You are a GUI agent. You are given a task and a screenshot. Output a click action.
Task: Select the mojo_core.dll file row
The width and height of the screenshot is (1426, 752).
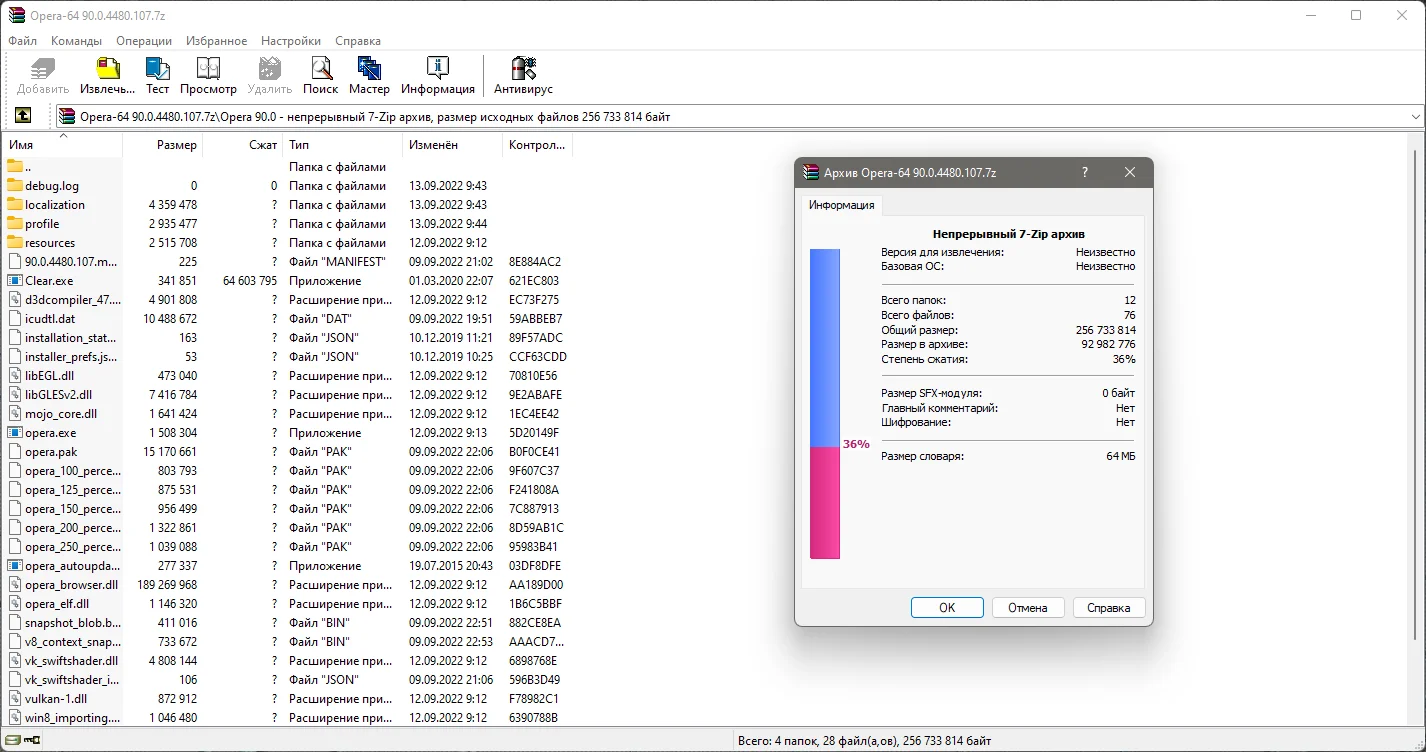(x=287, y=413)
